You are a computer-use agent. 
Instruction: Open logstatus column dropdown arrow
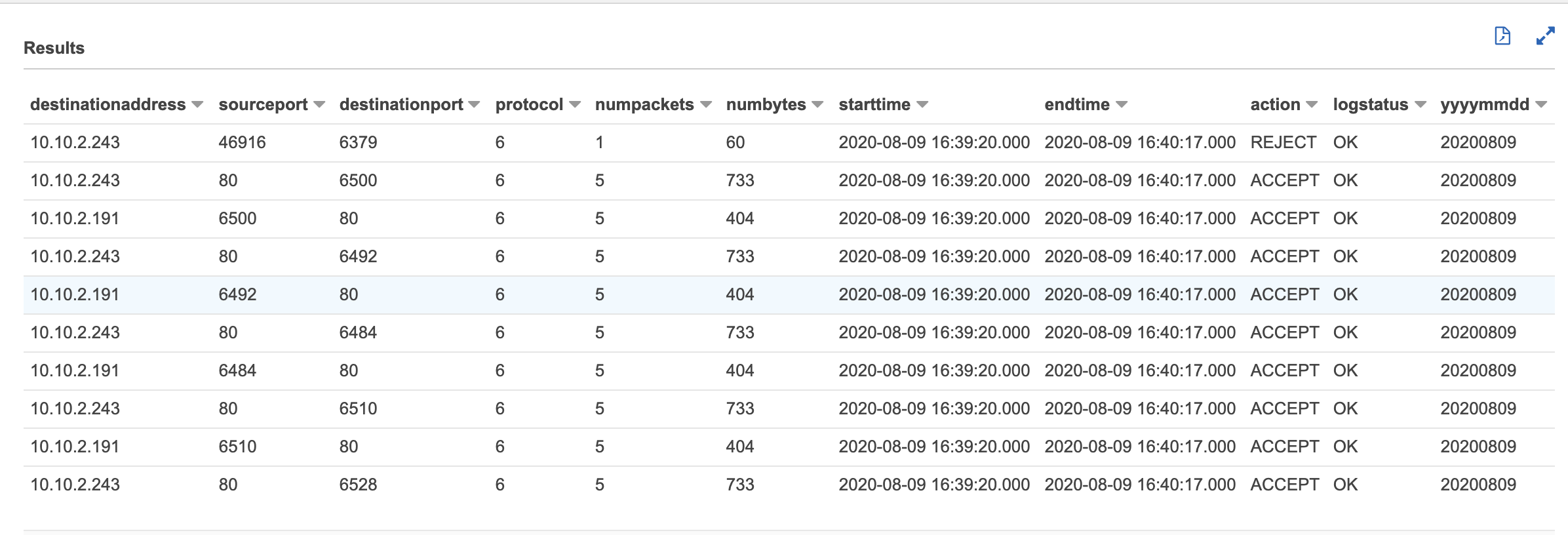pyautogui.click(x=1421, y=105)
